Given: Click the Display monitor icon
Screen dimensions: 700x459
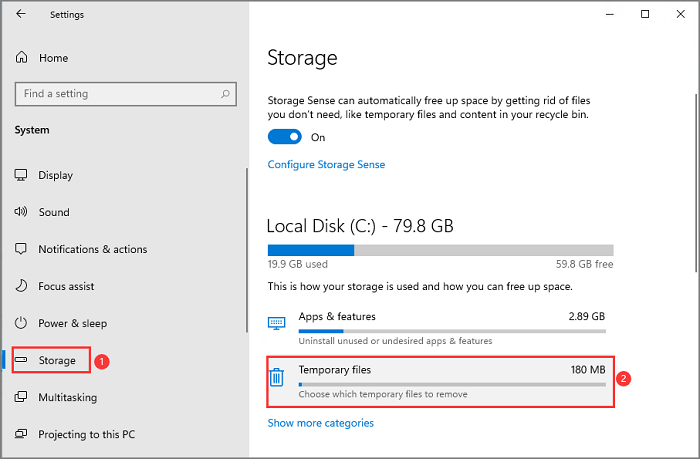Looking at the screenshot, I should pyautogui.click(x=21, y=175).
